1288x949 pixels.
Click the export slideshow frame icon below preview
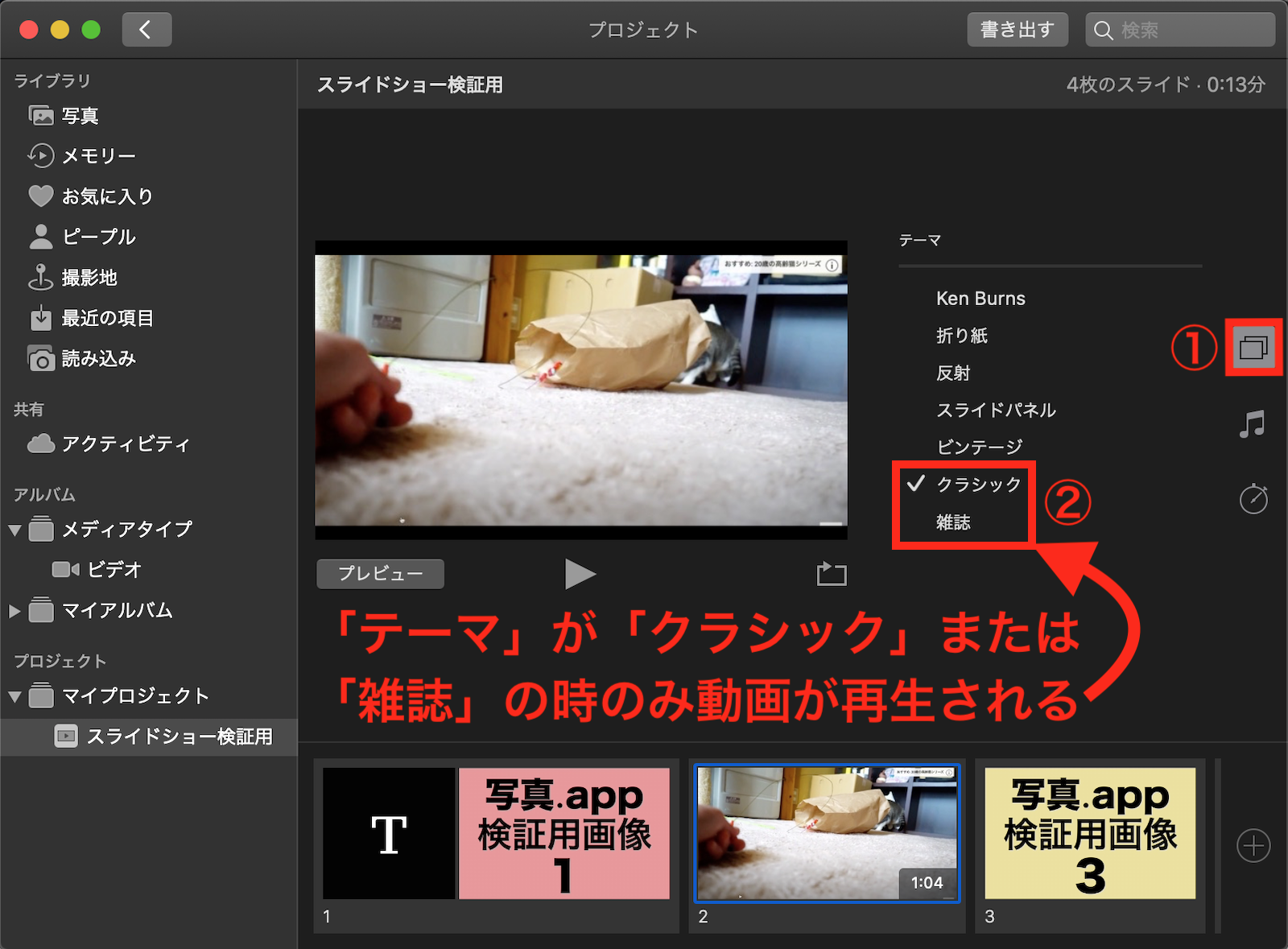pos(832,574)
